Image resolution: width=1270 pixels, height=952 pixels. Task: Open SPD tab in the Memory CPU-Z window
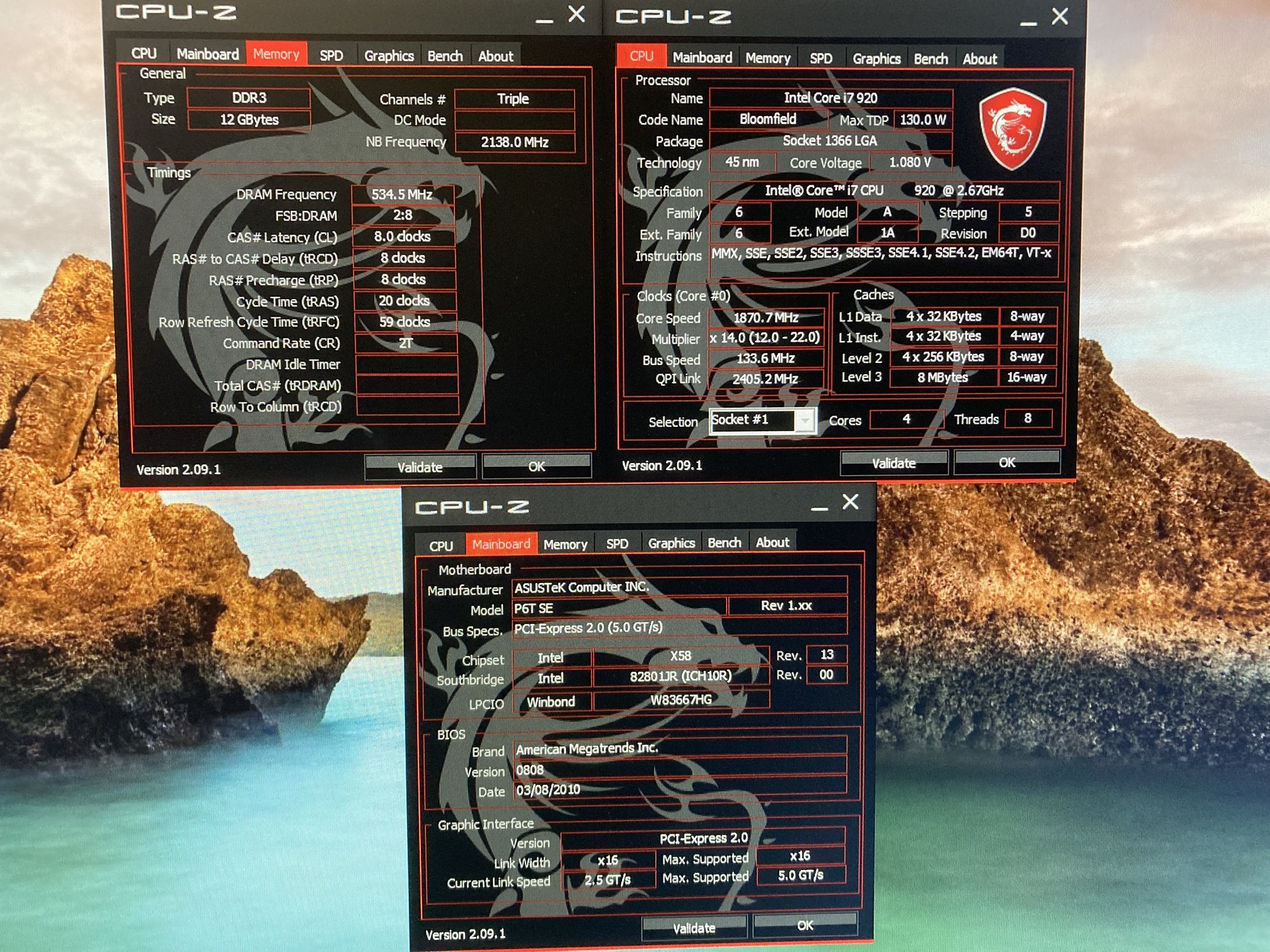pyautogui.click(x=331, y=55)
